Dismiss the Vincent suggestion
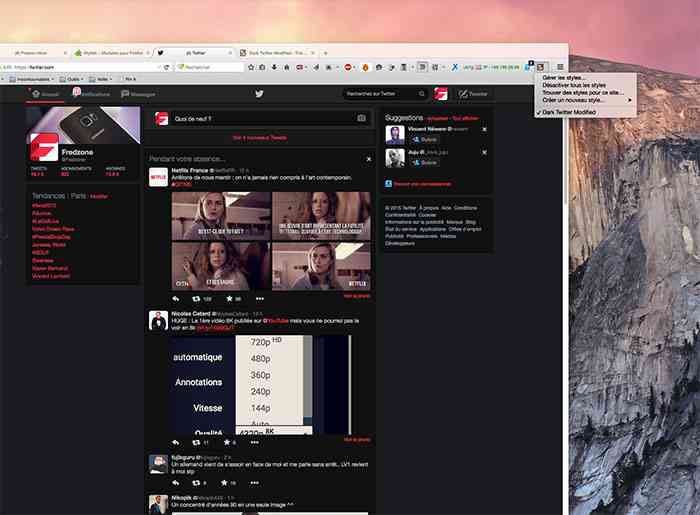The width and height of the screenshot is (700, 515). pyautogui.click(x=484, y=129)
